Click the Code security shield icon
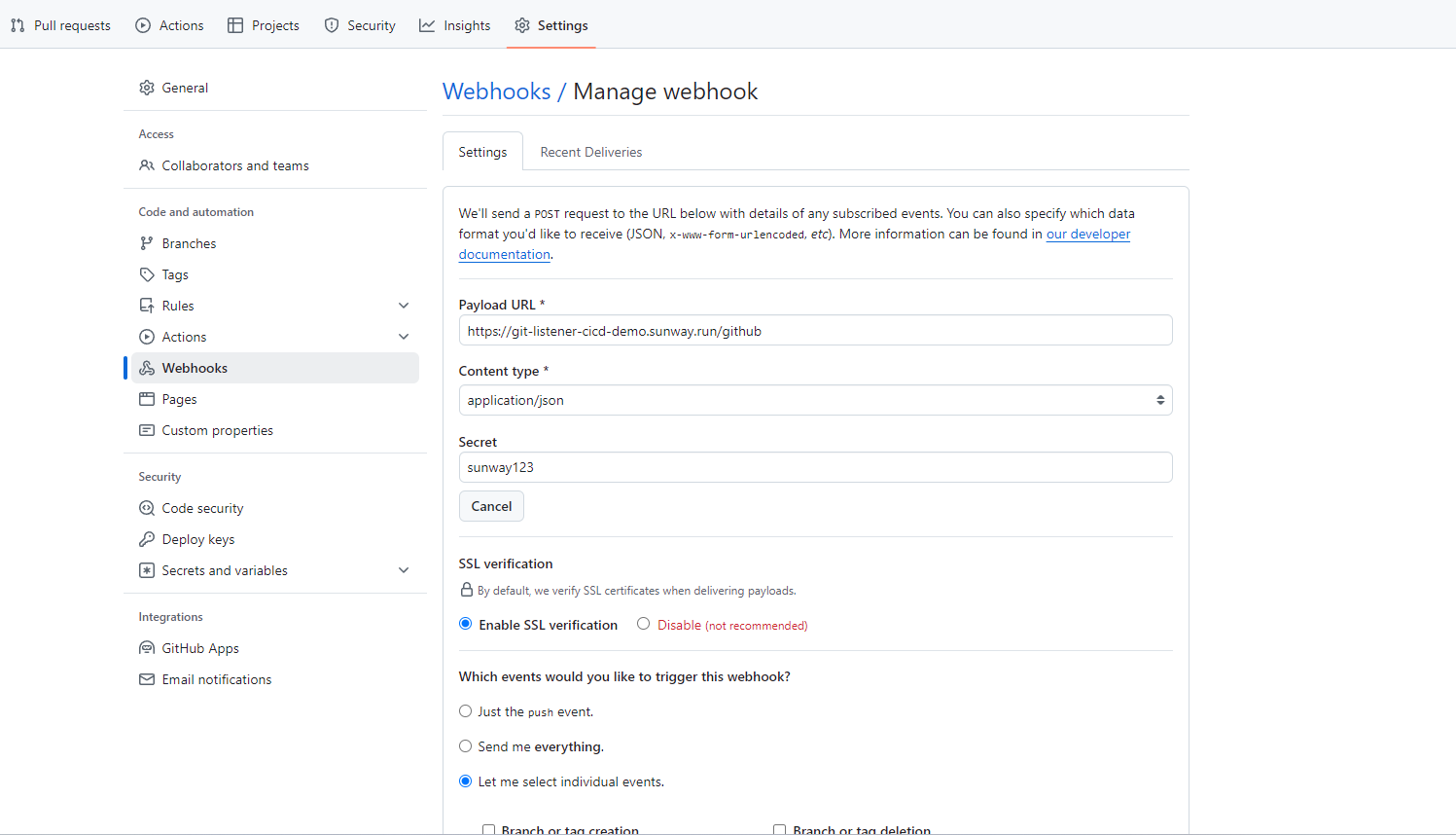The width and height of the screenshot is (1456, 835). click(147, 508)
